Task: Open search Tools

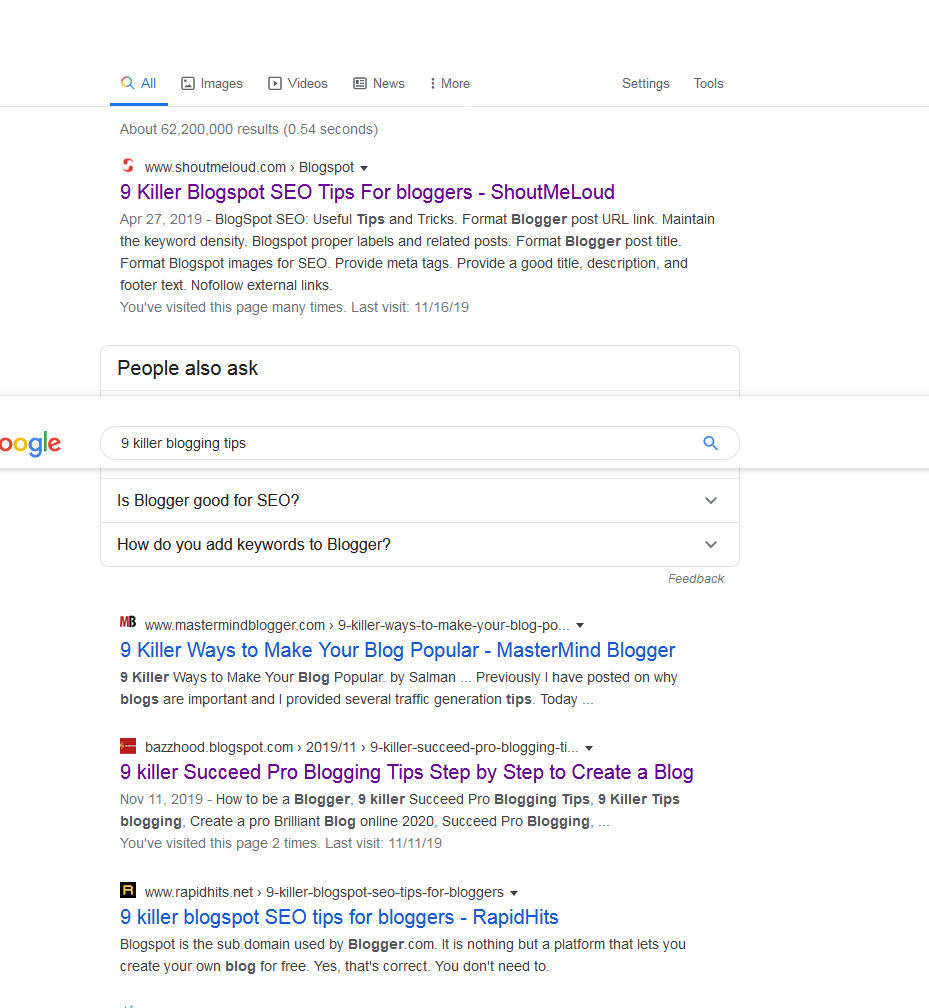Action: [708, 84]
